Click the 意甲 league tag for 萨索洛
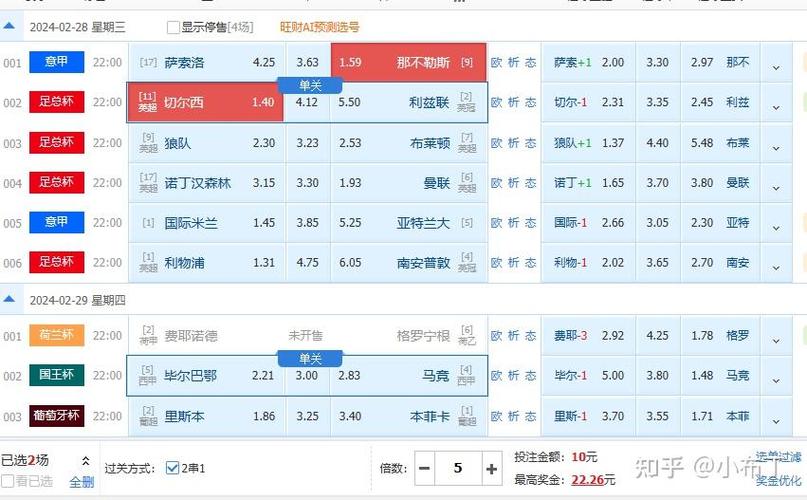This screenshot has width=807, height=500. pos(57,62)
